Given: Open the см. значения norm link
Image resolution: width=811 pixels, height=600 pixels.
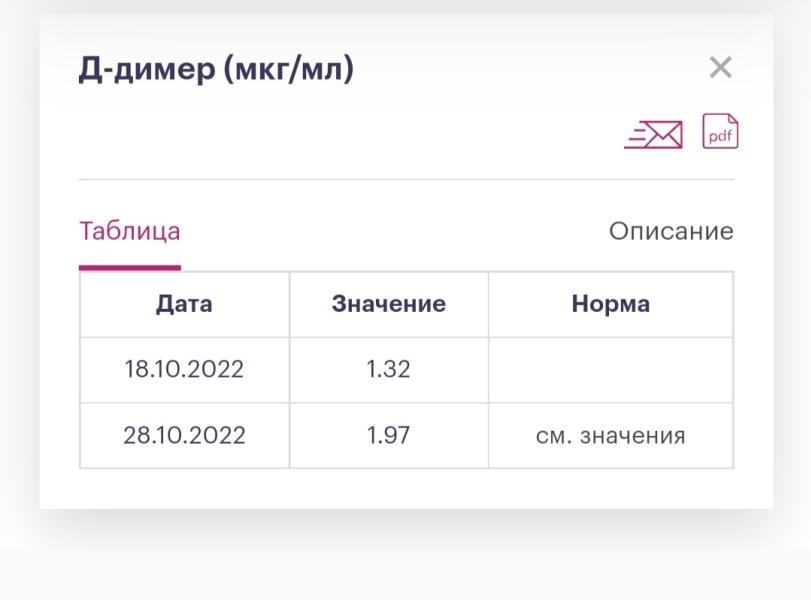Looking at the screenshot, I should click(x=610, y=436).
